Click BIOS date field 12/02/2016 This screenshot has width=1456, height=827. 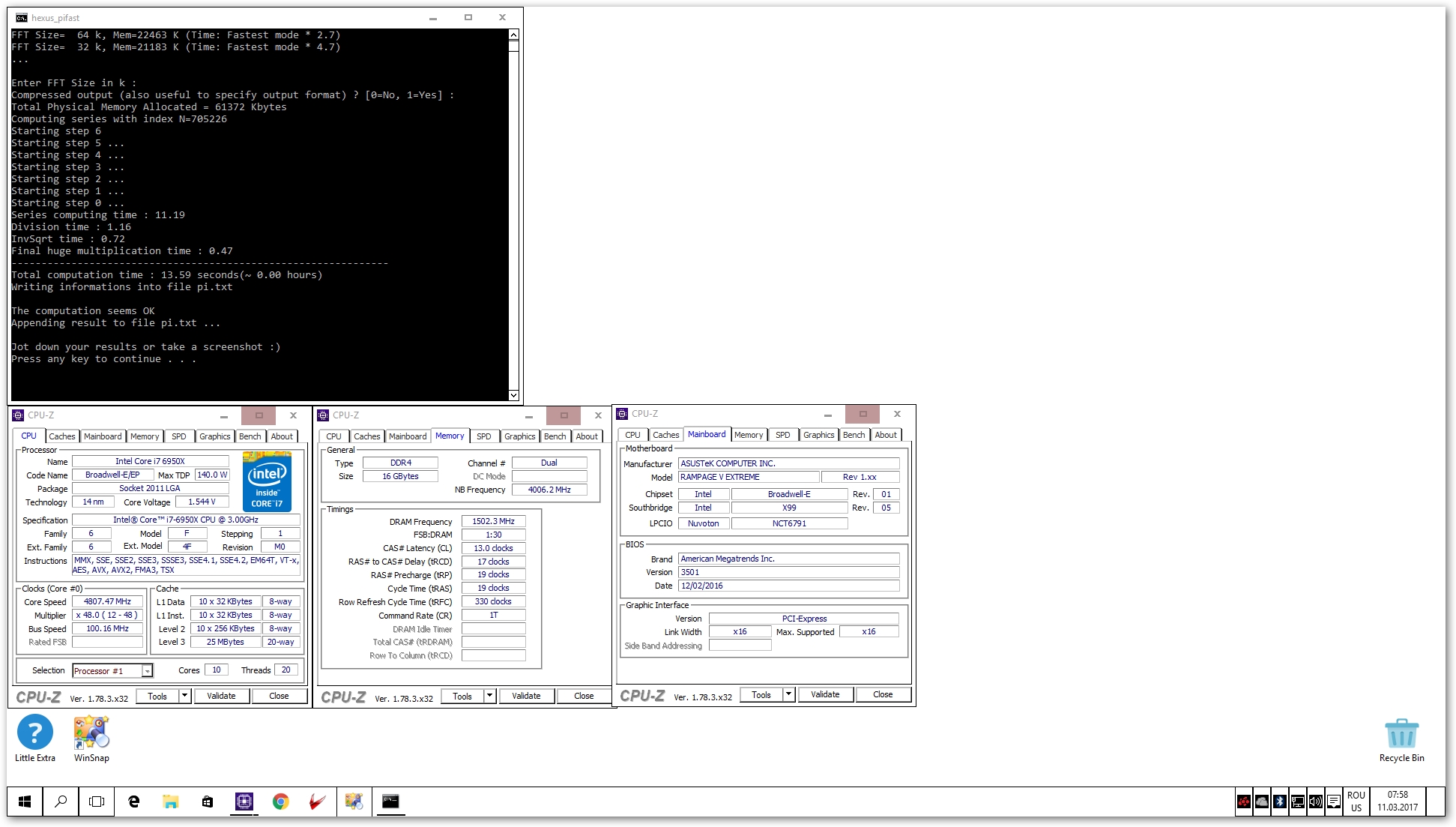coord(788,586)
